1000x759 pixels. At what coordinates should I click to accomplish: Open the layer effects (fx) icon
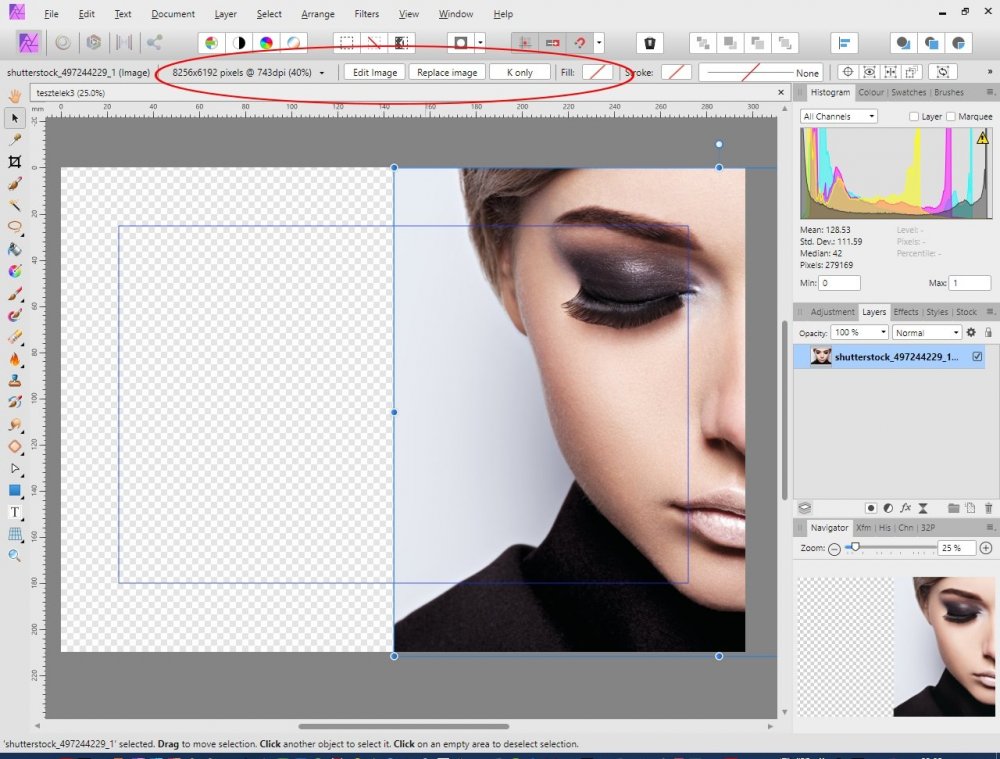pos(905,508)
